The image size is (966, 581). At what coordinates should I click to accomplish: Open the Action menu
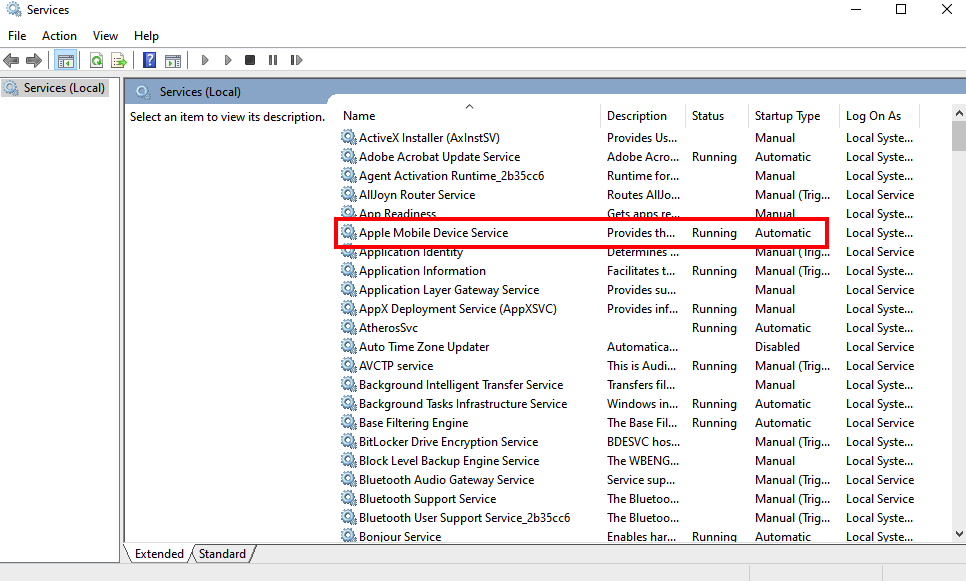click(x=59, y=36)
